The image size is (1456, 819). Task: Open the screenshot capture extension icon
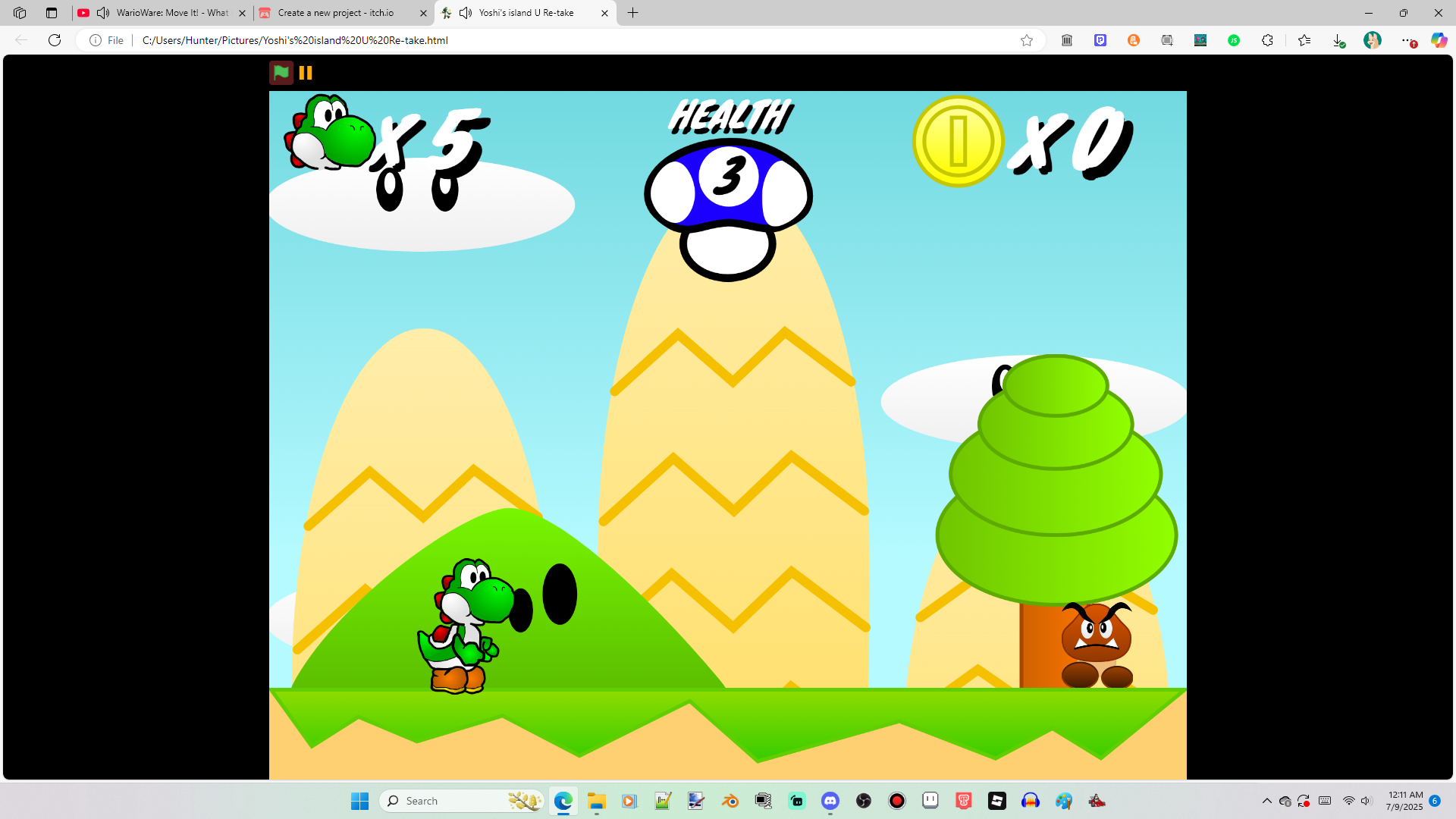[1167, 40]
